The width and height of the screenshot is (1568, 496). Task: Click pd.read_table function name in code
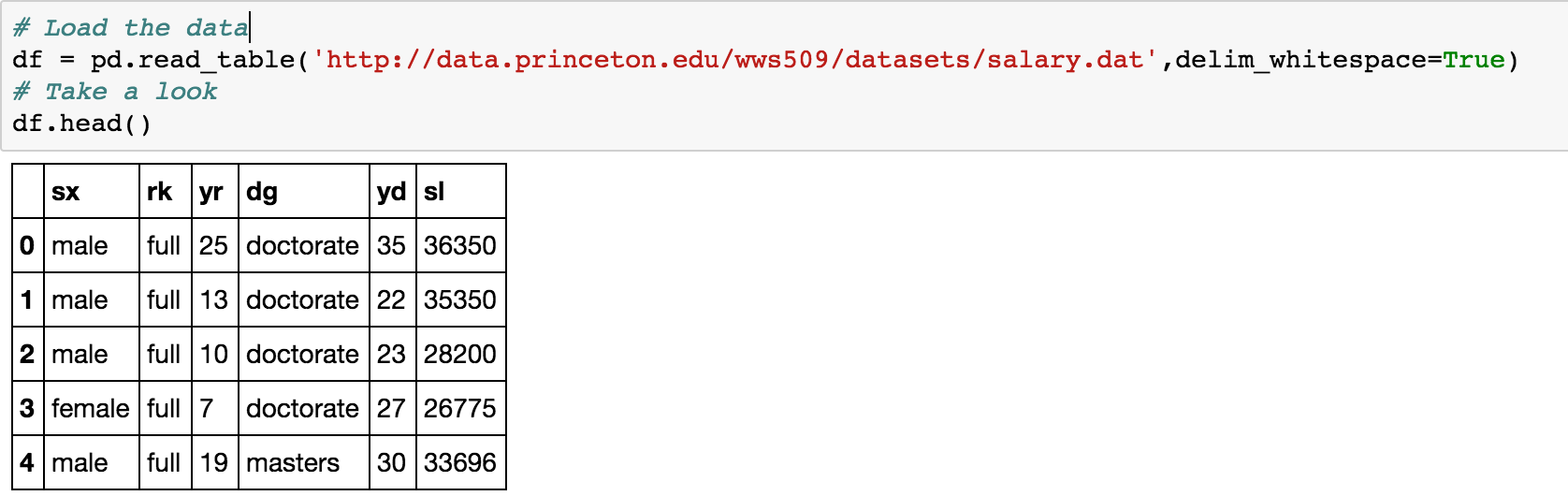(192, 60)
